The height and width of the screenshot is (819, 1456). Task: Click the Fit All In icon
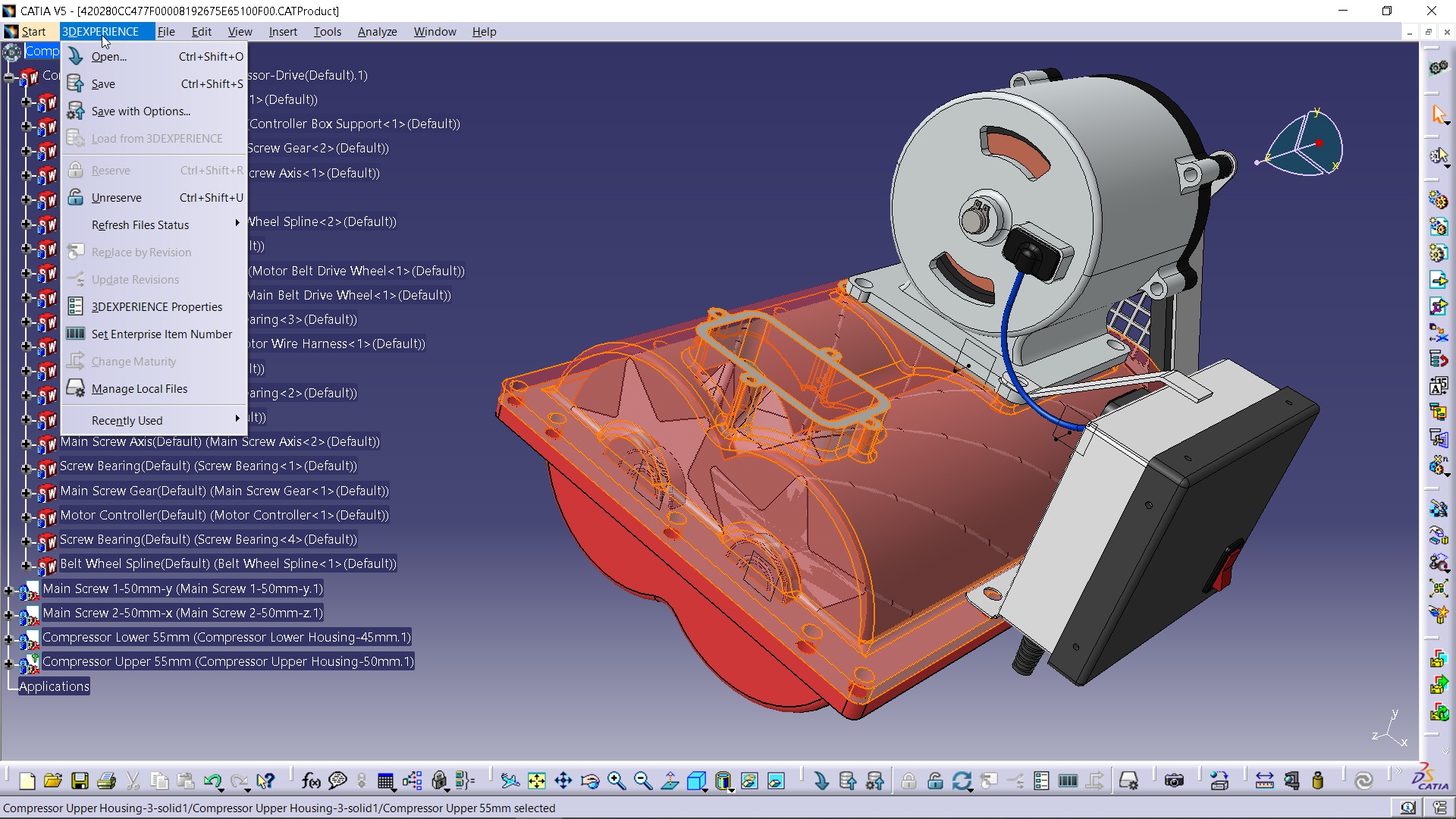pyautogui.click(x=537, y=780)
